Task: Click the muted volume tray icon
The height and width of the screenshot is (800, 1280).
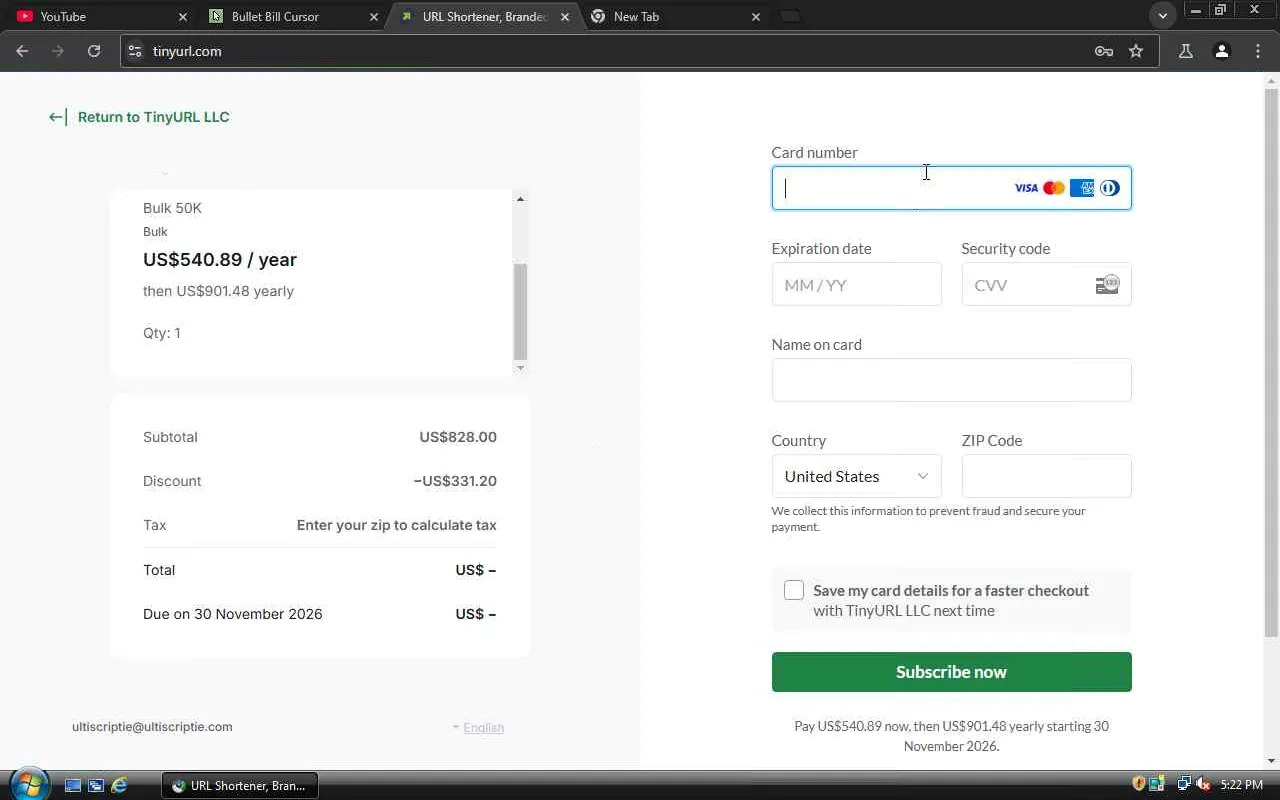Action: 1203,785
